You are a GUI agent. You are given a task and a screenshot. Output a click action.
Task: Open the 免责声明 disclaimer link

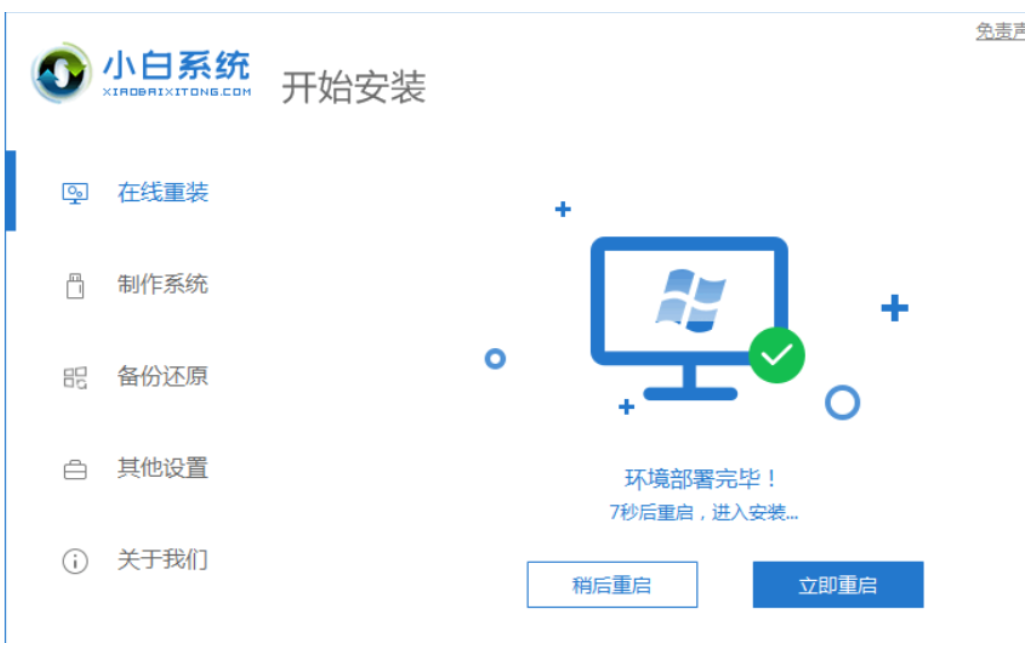(1000, 31)
